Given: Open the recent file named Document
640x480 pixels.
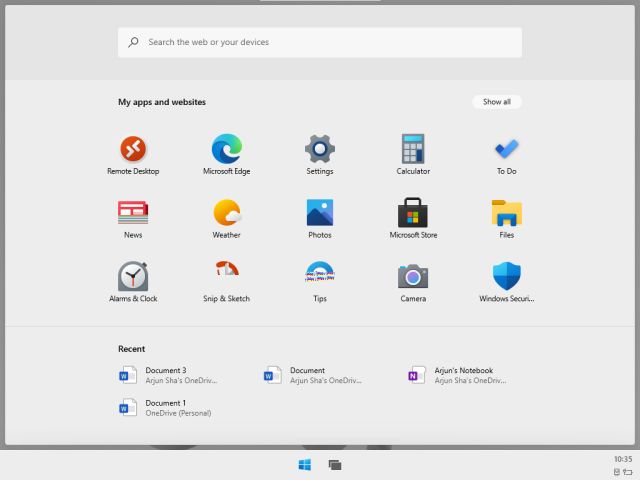Looking at the screenshot, I should click(x=313, y=375).
